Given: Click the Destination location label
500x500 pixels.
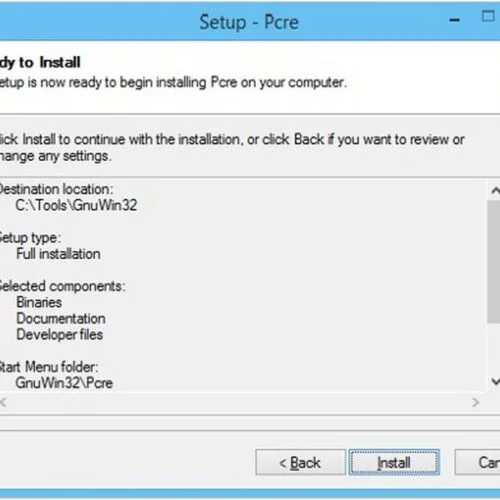Looking at the screenshot, I should (x=56, y=189).
